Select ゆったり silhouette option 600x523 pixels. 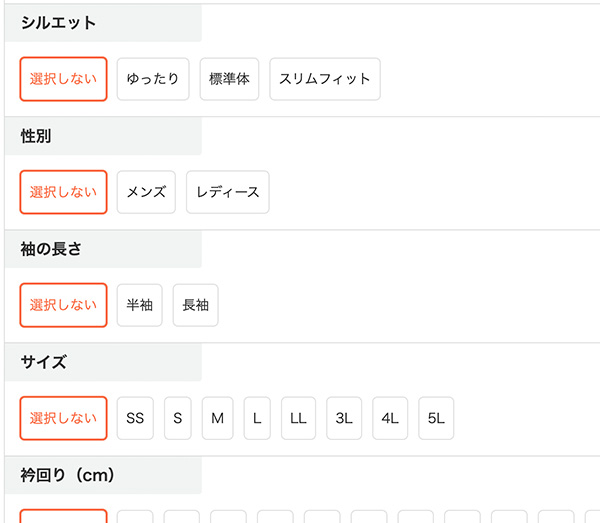click(x=153, y=79)
